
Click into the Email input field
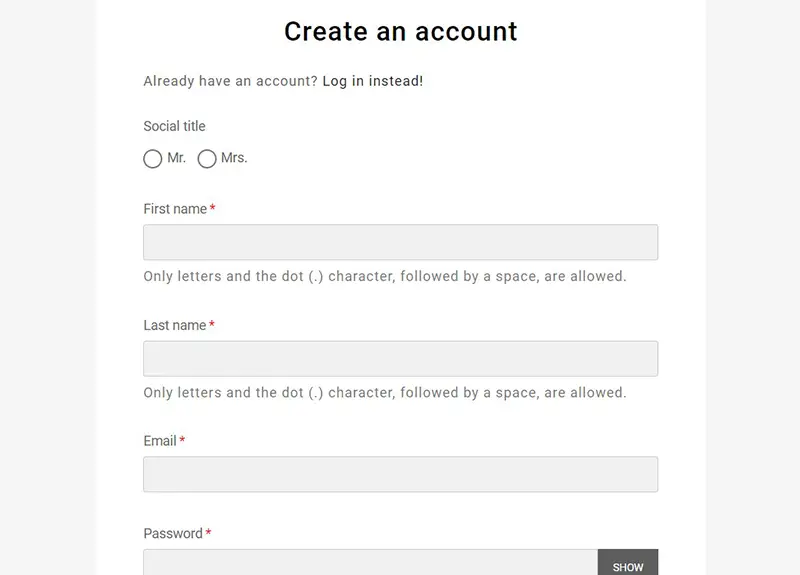401,474
